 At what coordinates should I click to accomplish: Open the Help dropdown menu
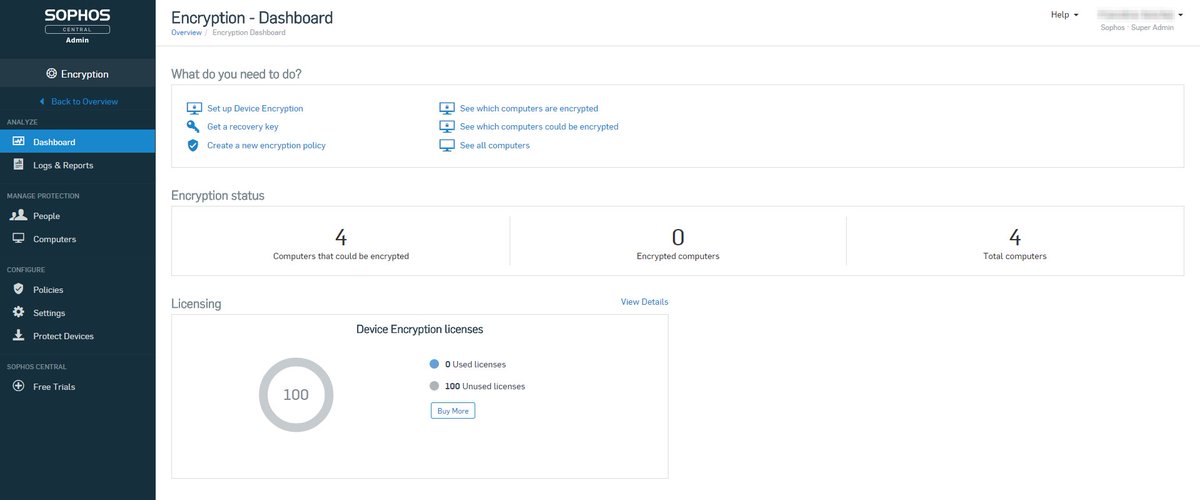click(1064, 15)
